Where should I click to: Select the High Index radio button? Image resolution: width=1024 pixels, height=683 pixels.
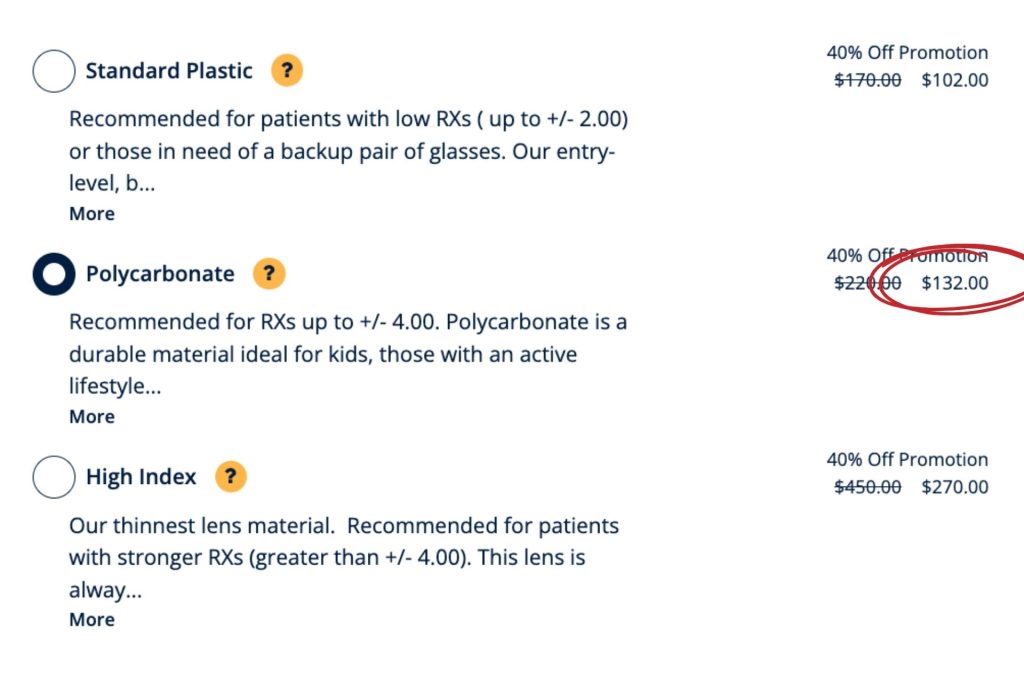[x=54, y=477]
